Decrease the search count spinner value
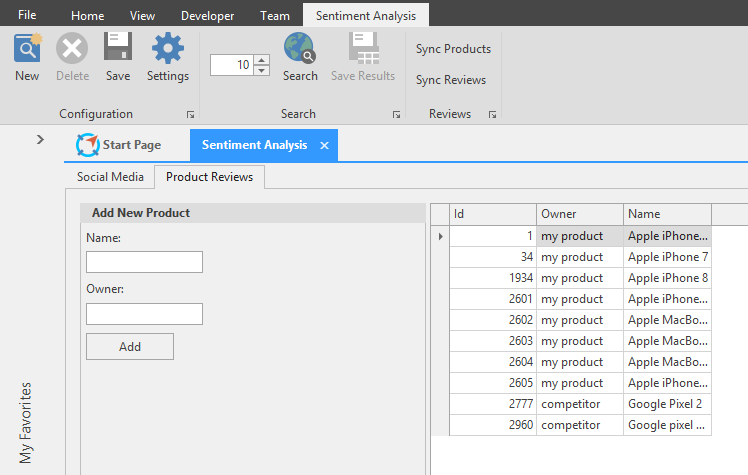This screenshot has height=475, width=748. point(261,71)
